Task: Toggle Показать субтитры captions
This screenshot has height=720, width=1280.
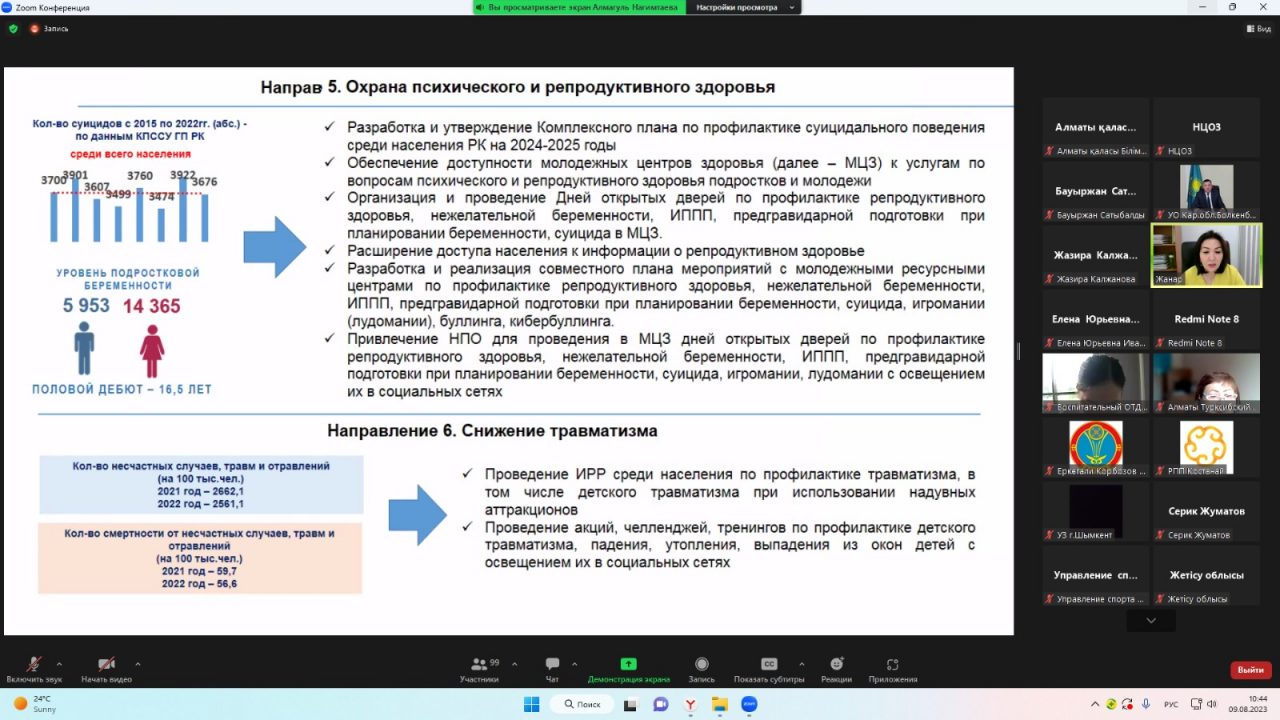Action: 768,665
